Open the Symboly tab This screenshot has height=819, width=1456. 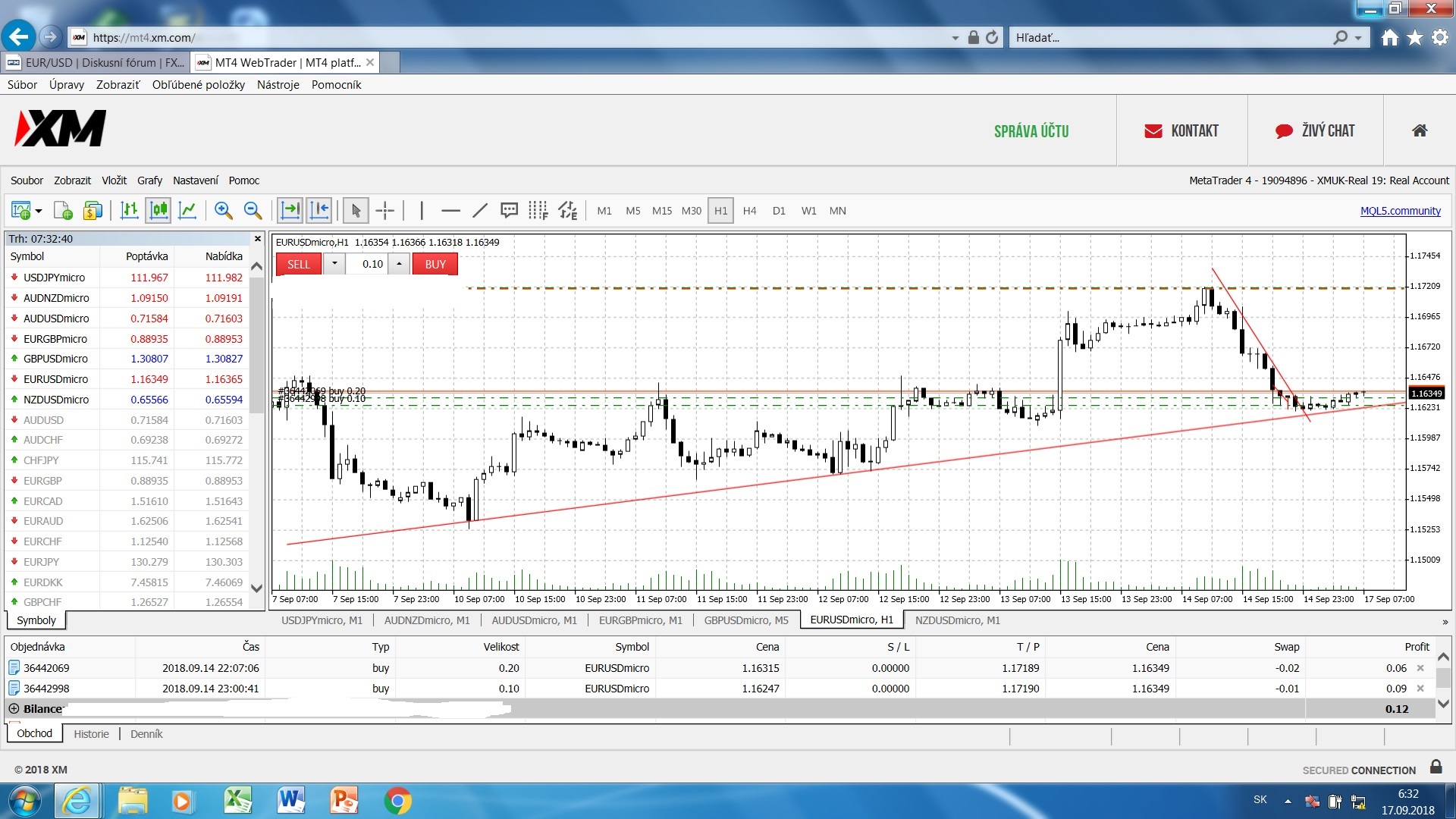coord(36,620)
